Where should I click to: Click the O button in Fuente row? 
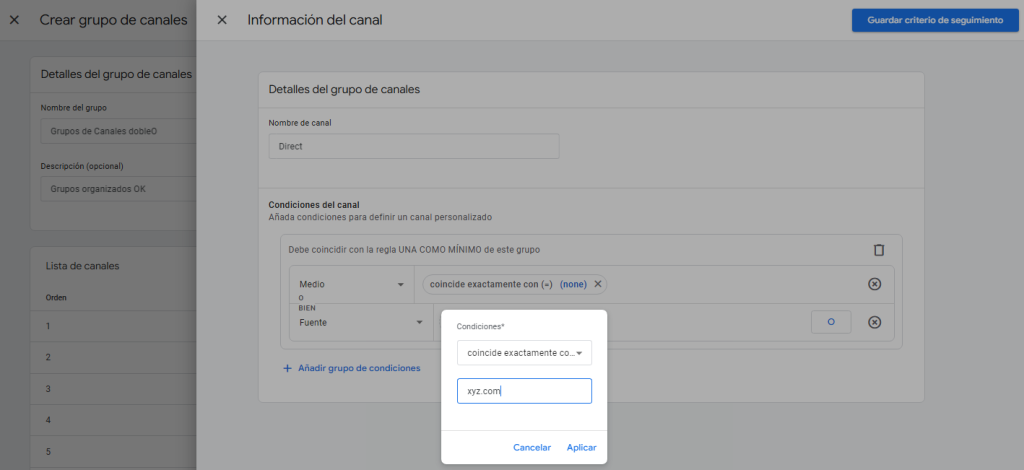point(830,322)
